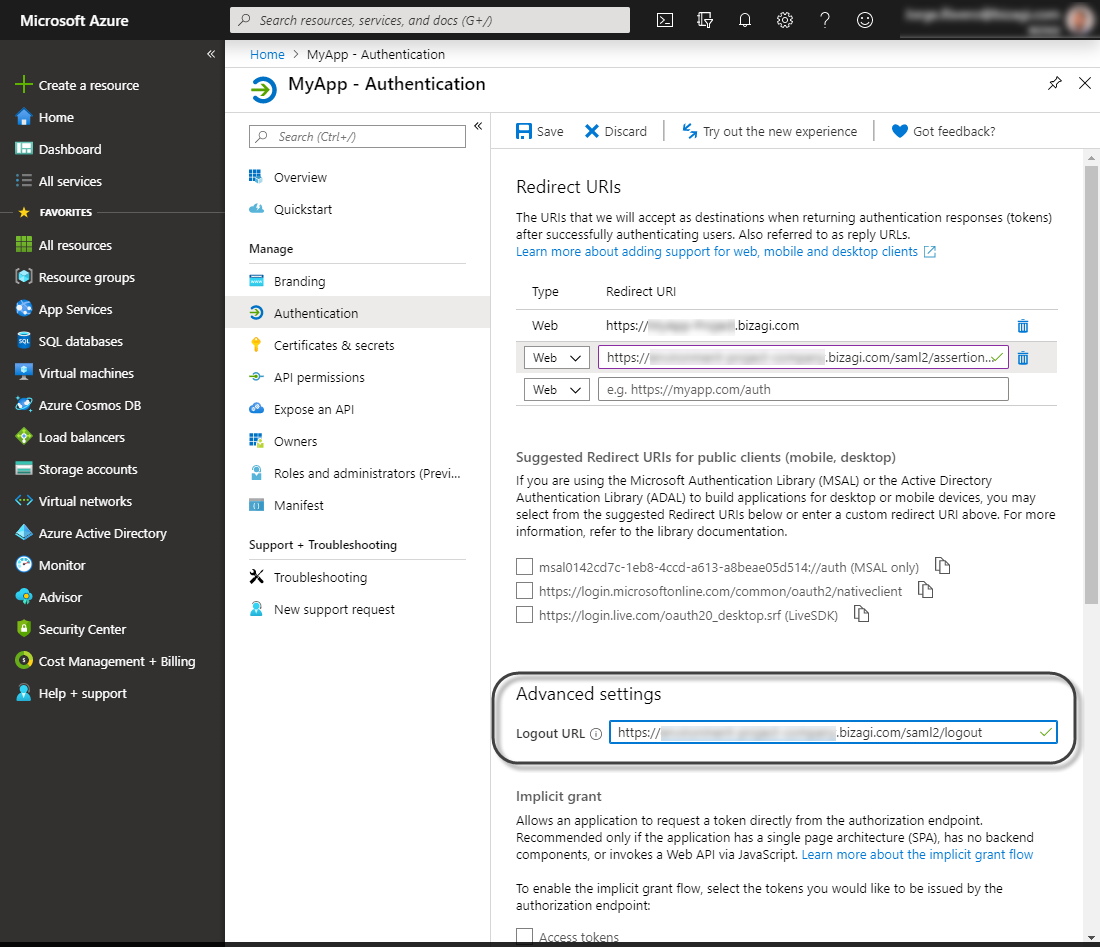Screen dimensions: 1100x947
Task: Follow the Home breadcrumb link
Action: coord(267,55)
